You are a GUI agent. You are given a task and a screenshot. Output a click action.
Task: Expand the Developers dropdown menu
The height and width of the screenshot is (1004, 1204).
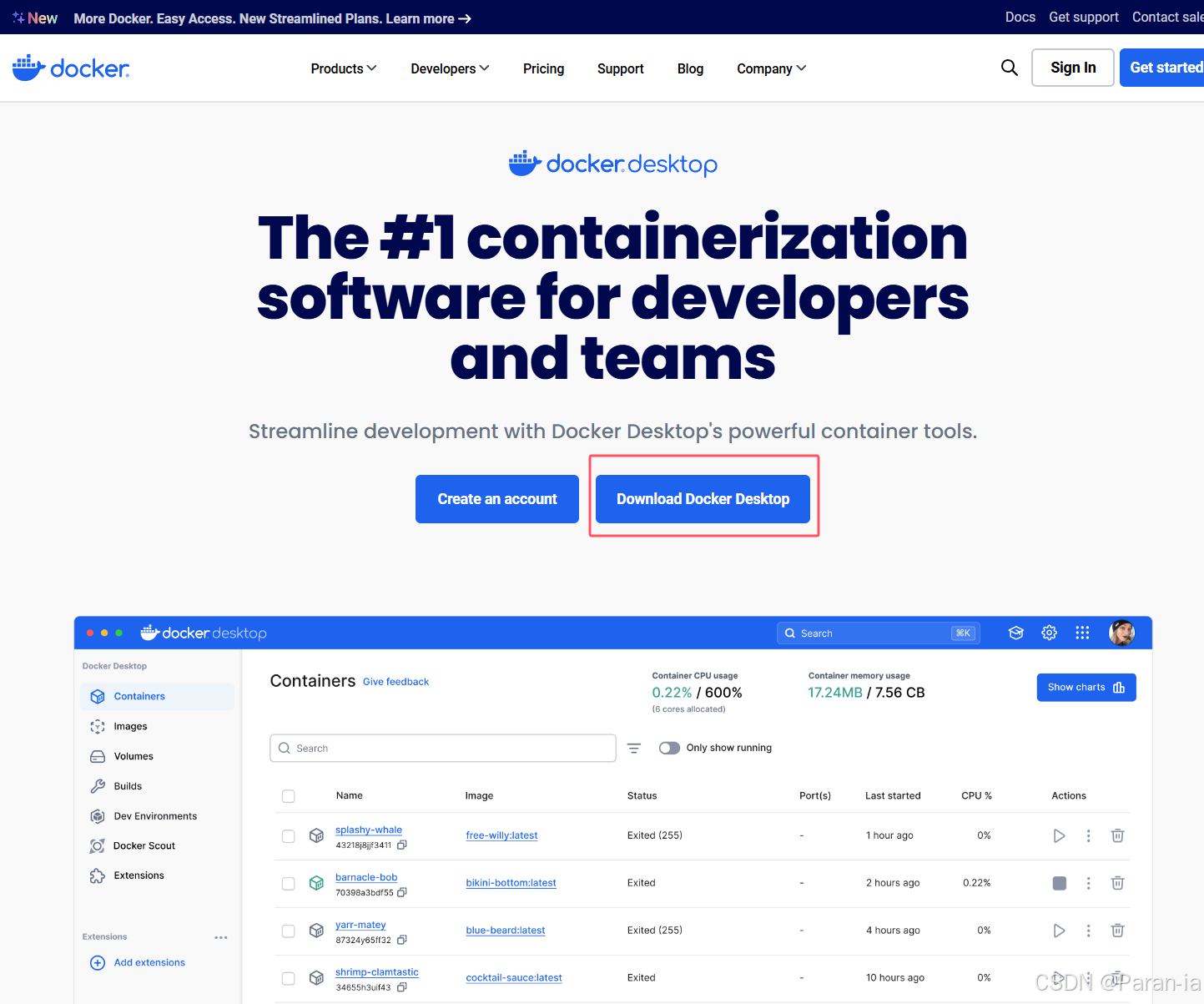[450, 68]
